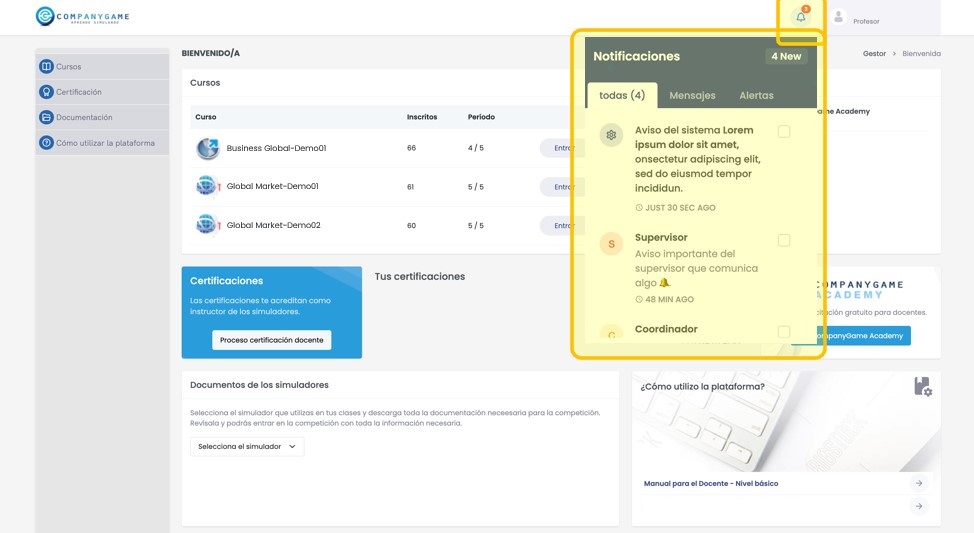This screenshot has height=533, width=974.
Task: Click the arrow below the Manual row
Action: pos(919,506)
